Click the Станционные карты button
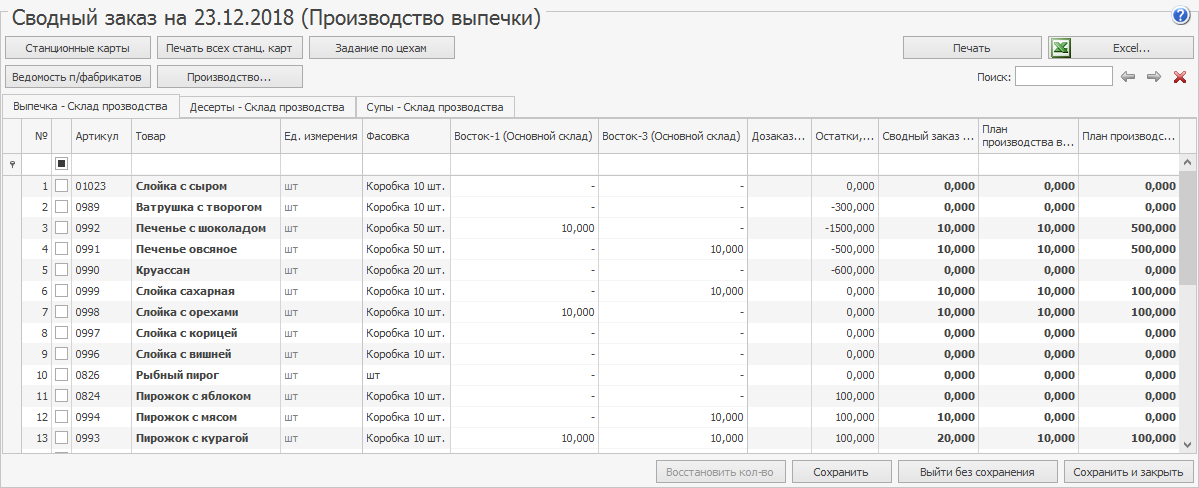The image size is (1199, 488). [78, 48]
